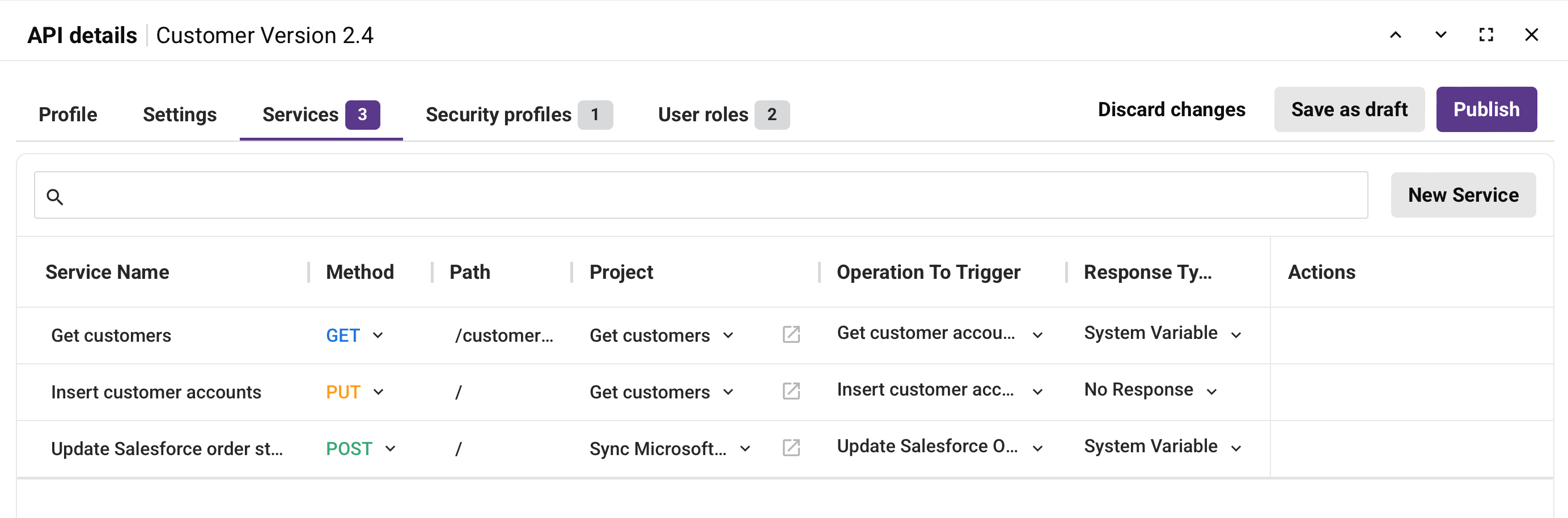Image resolution: width=1568 pixels, height=518 pixels.
Task: Open Get customers project via external link icon
Action: point(790,334)
